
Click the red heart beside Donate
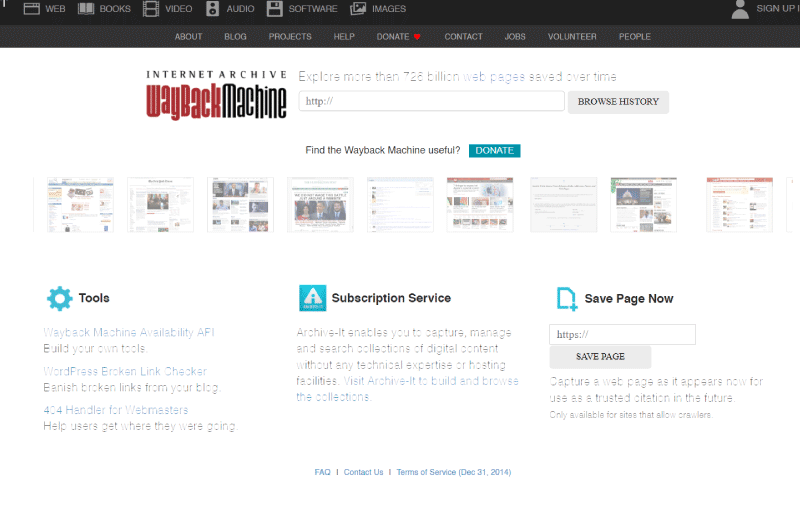tap(417, 37)
